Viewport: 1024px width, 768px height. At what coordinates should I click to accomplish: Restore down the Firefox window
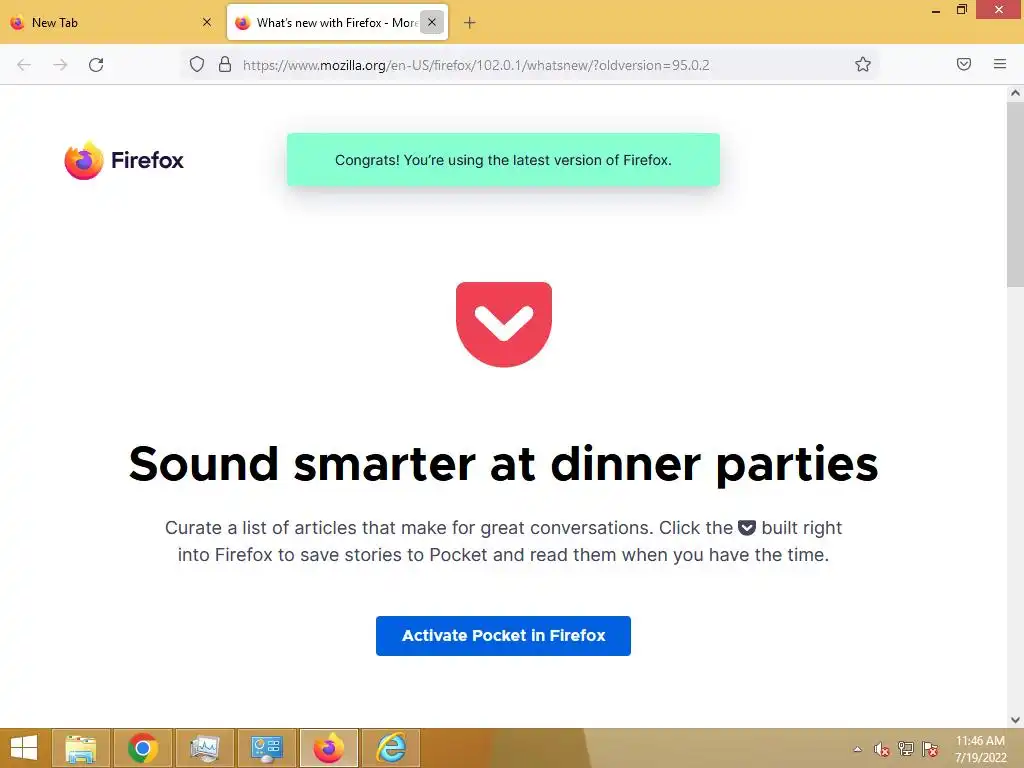coord(962,10)
